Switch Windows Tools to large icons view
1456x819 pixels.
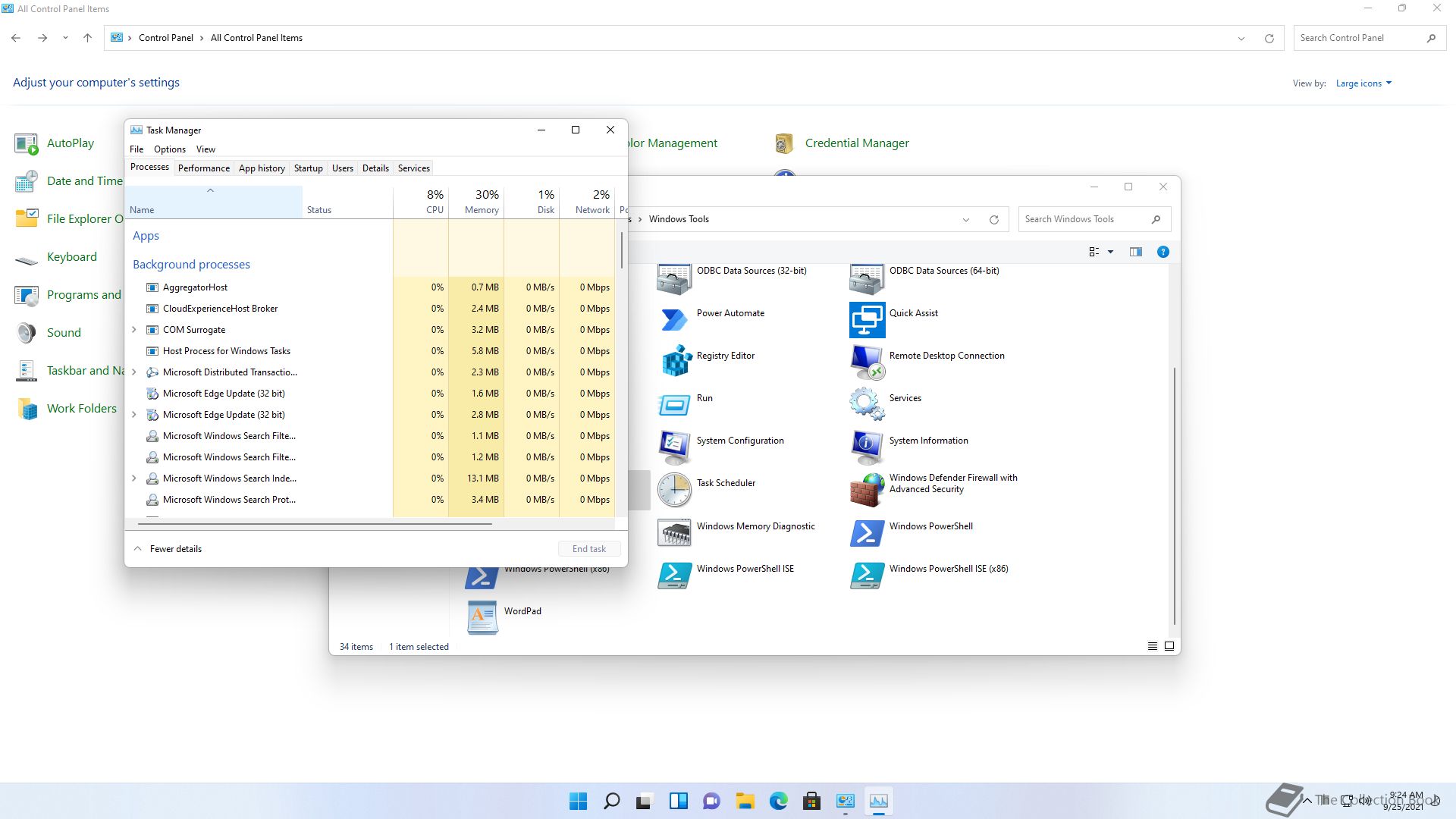[1169, 646]
